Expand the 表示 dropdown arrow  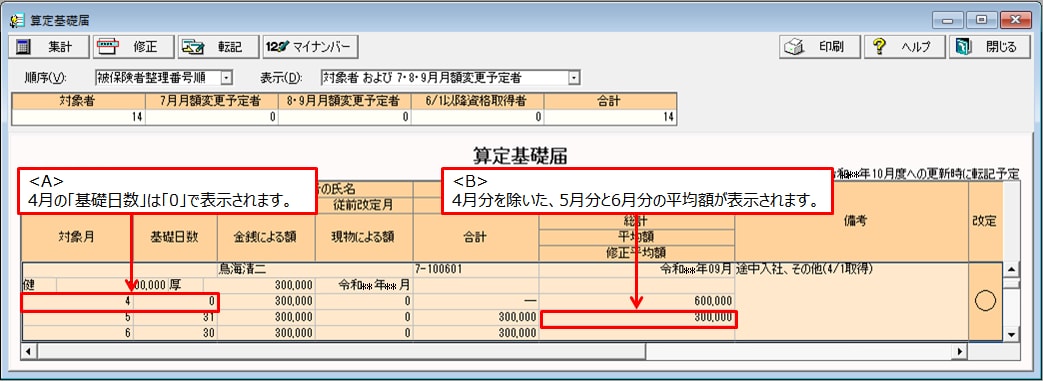click(x=573, y=78)
